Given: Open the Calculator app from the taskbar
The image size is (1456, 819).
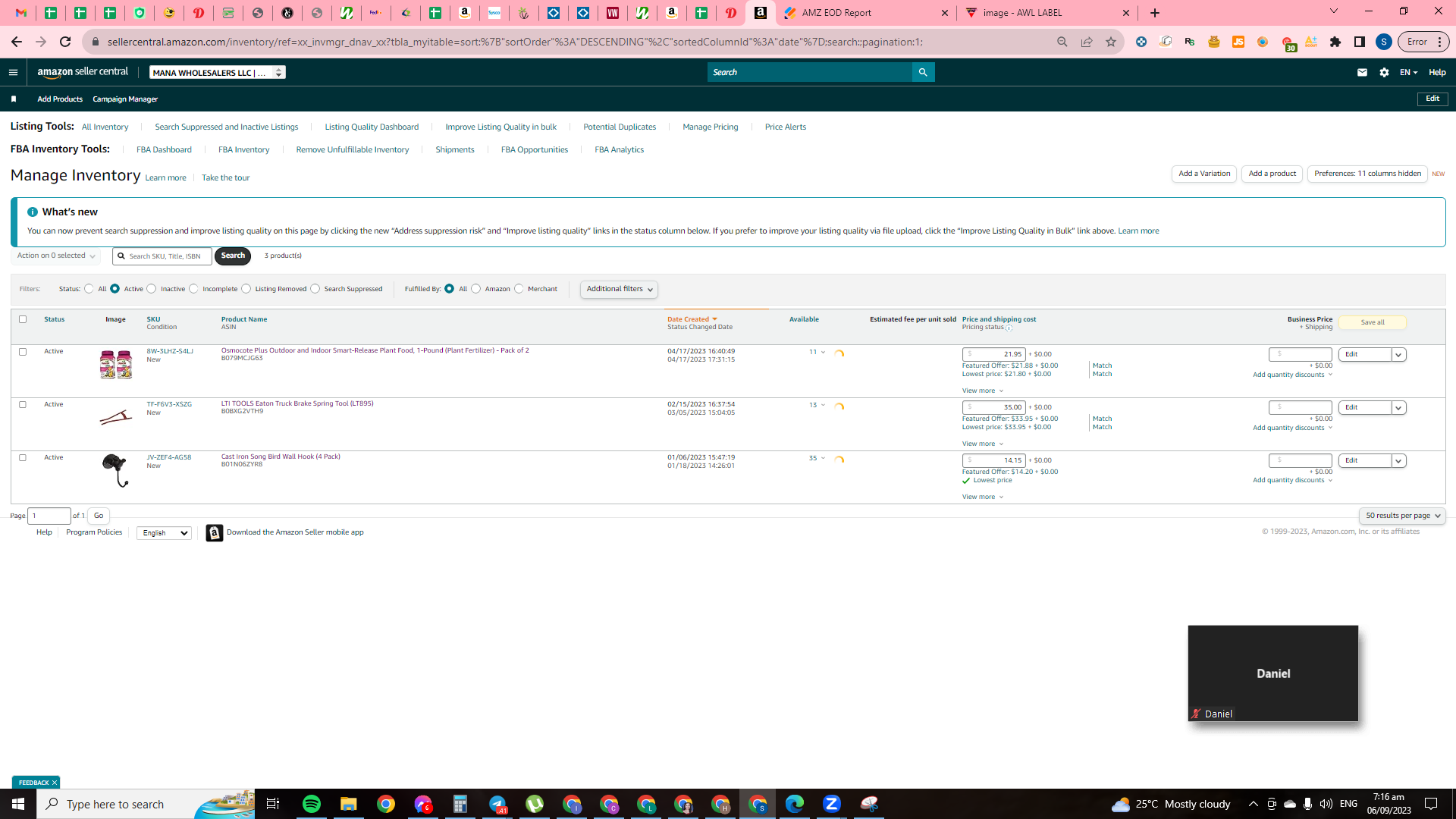Looking at the screenshot, I should (460, 804).
